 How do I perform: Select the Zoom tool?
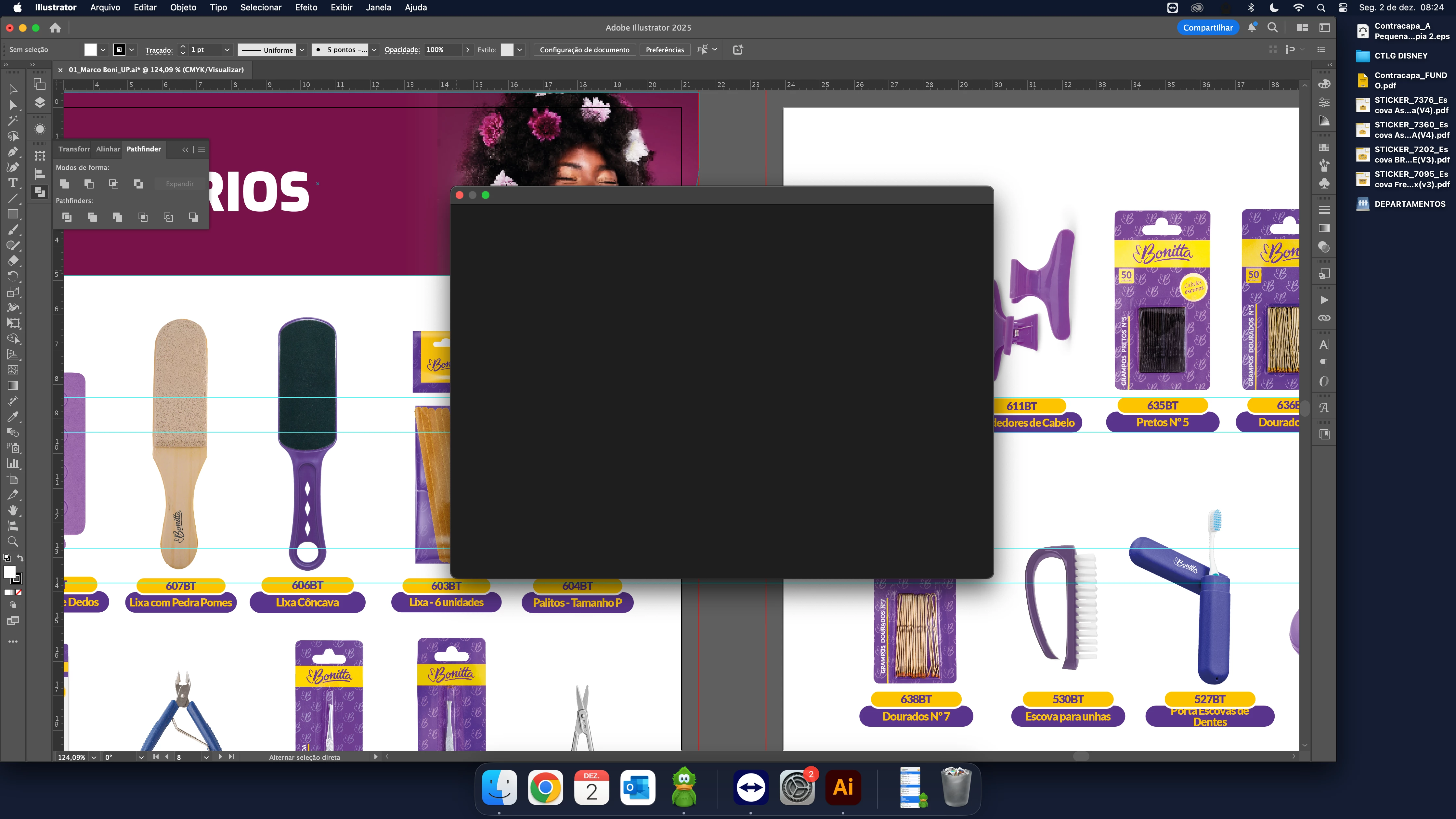tap(12, 541)
